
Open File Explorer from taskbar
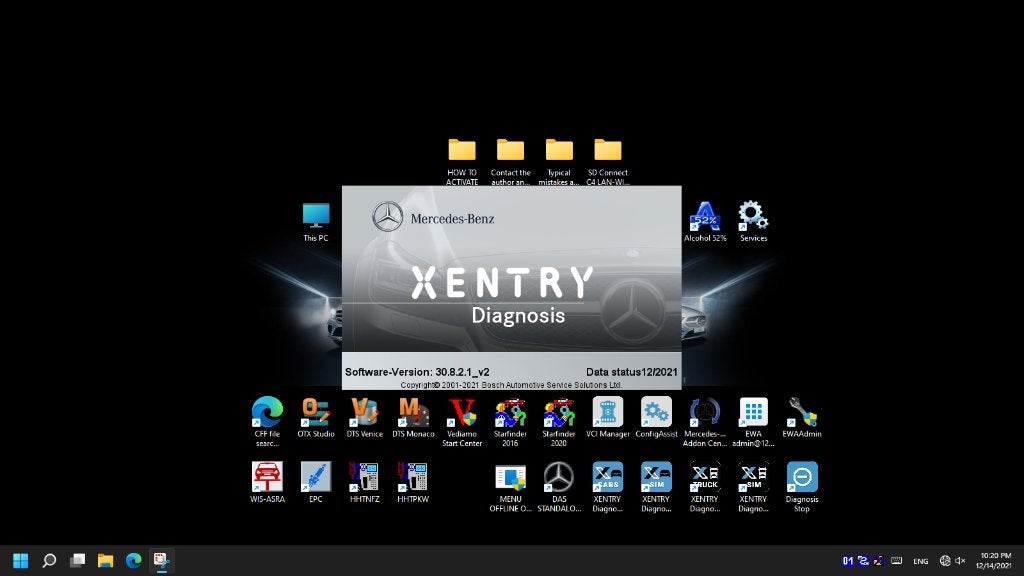(105, 560)
